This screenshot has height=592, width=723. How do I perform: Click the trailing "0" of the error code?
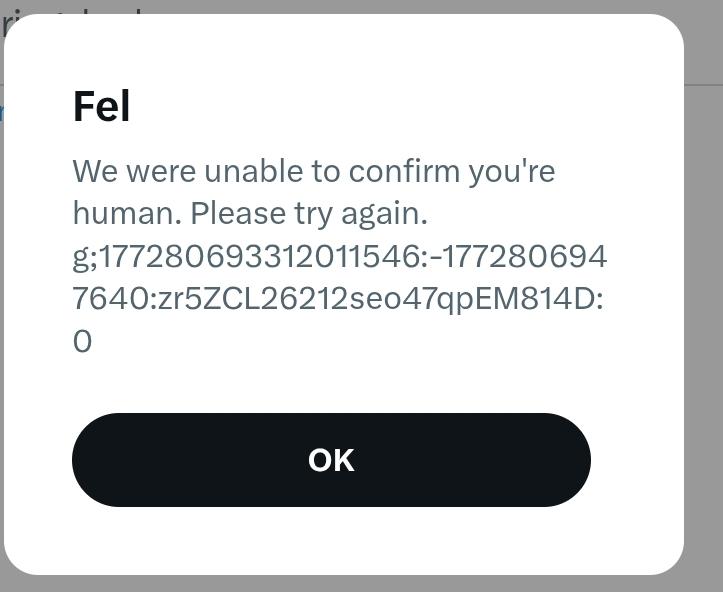pyautogui.click(x=82, y=341)
